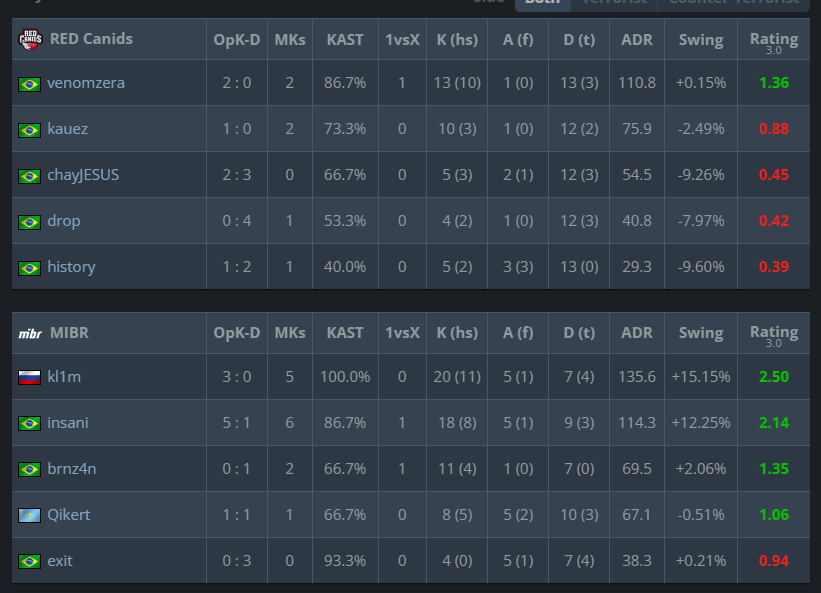
Task: Click the Brazil flag next to insani
Action: (29, 424)
